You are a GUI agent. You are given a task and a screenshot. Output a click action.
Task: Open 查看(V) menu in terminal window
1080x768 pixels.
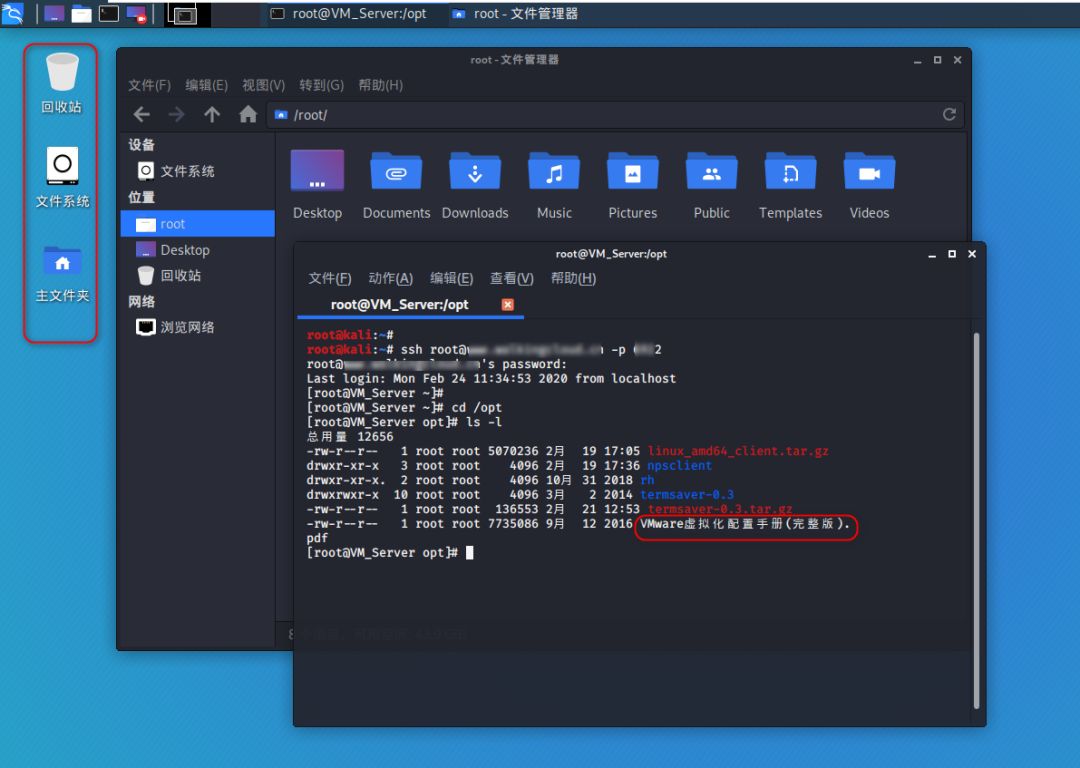512,278
